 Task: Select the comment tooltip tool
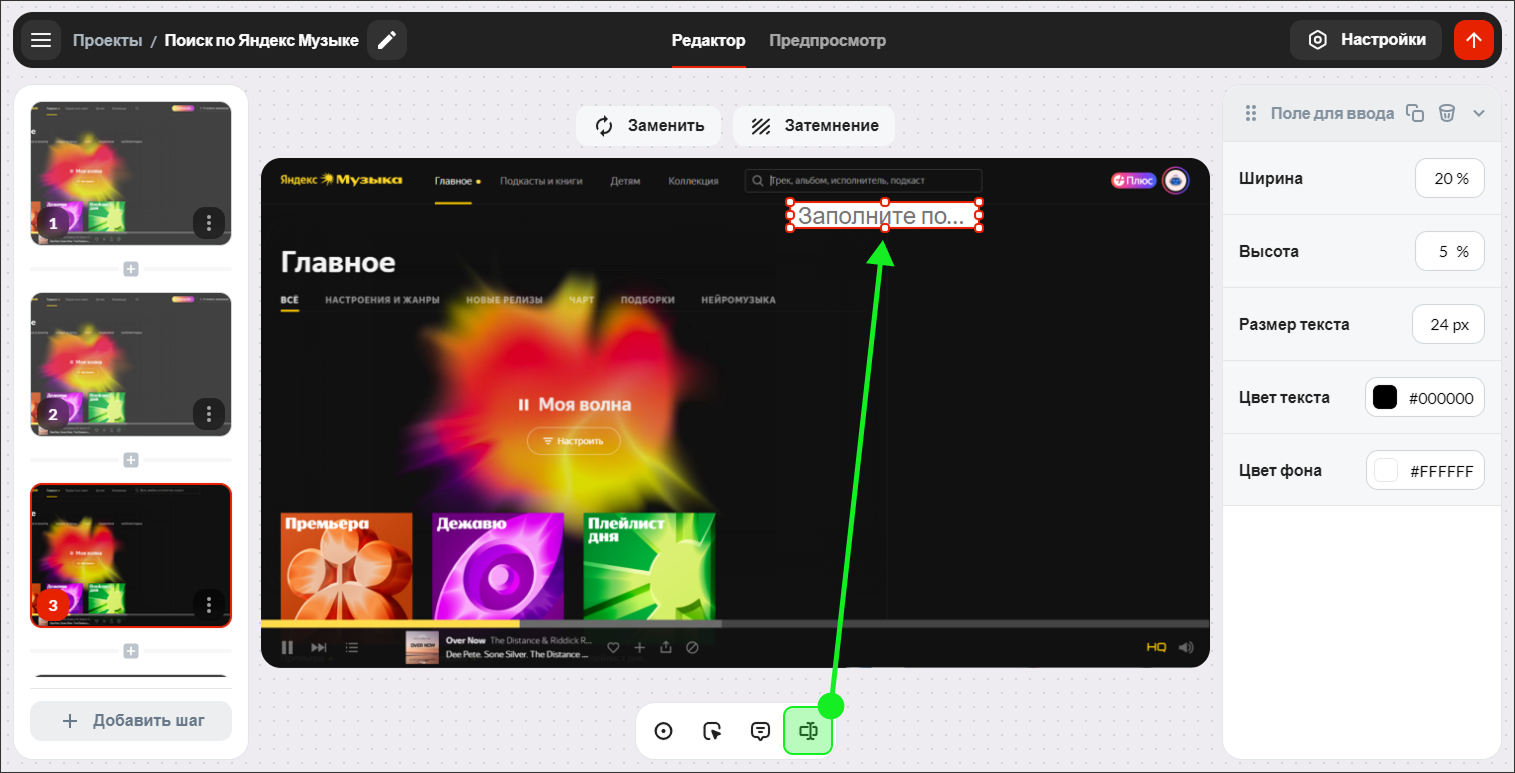[x=761, y=731]
